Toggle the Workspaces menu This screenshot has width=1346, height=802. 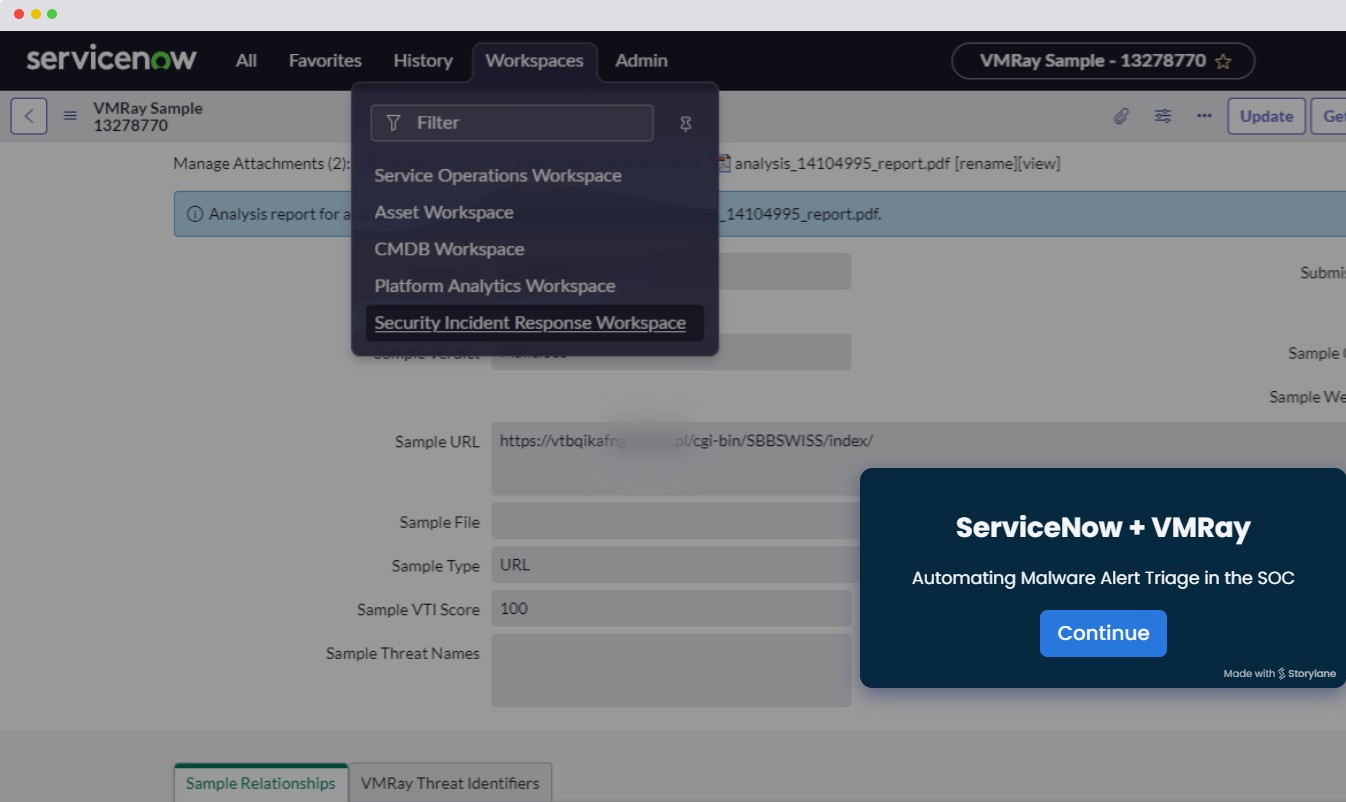pyautogui.click(x=534, y=60)
